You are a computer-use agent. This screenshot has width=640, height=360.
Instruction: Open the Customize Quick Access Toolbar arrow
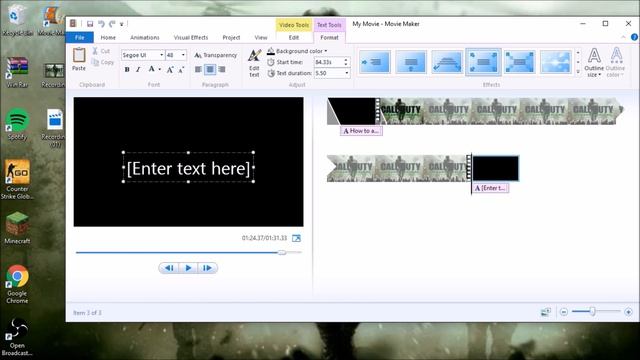click(122, 24)
